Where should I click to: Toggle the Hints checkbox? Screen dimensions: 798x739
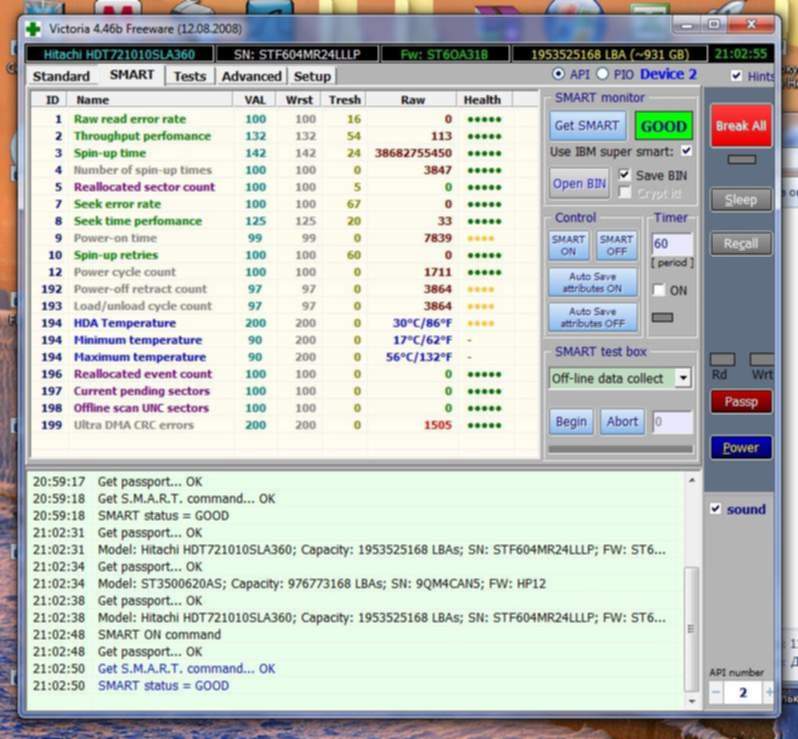[x=737, y=76]
